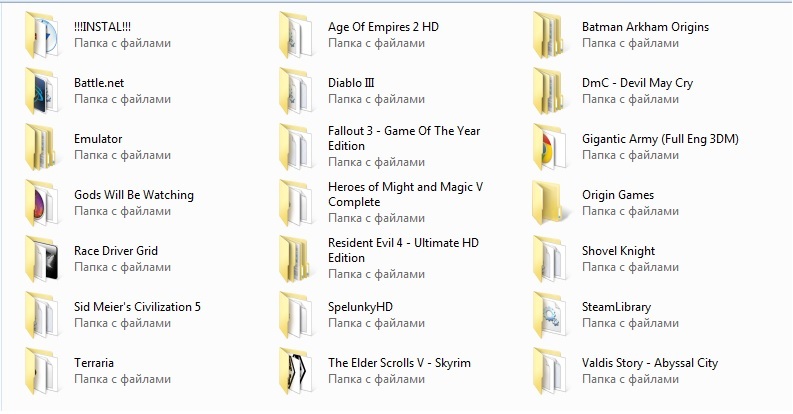The width and height of the screenshot is (793, 414).
Task: Select the Age Of Empires 2 HD folder icon
Action: 296,35
